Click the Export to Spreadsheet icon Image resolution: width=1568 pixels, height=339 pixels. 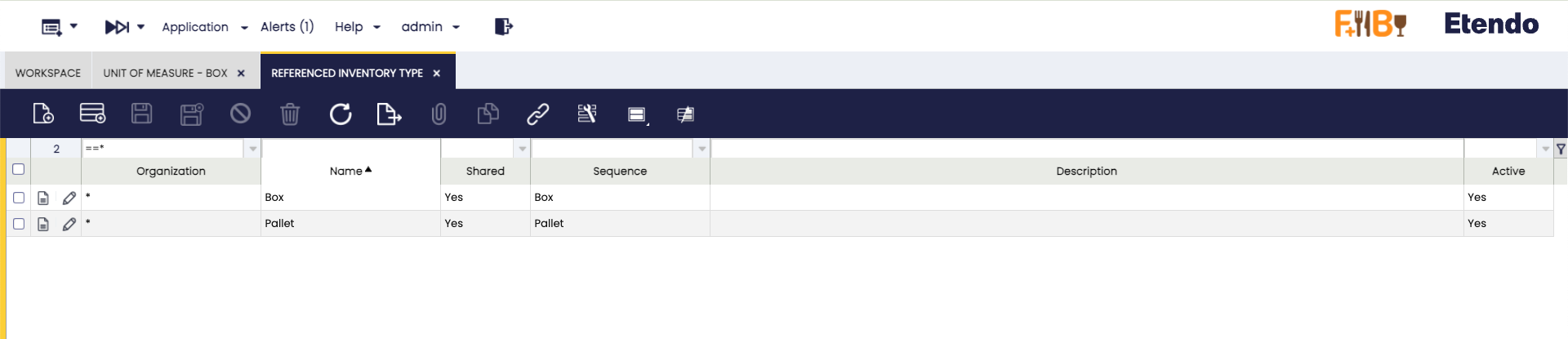point(389,114)
